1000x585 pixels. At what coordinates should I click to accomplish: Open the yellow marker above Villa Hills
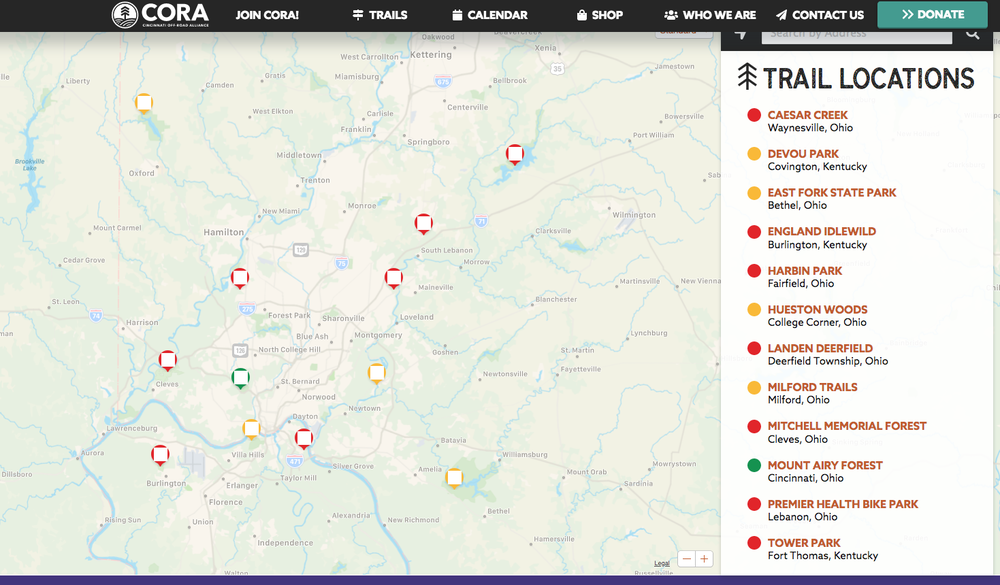click(x=251, y=429)
